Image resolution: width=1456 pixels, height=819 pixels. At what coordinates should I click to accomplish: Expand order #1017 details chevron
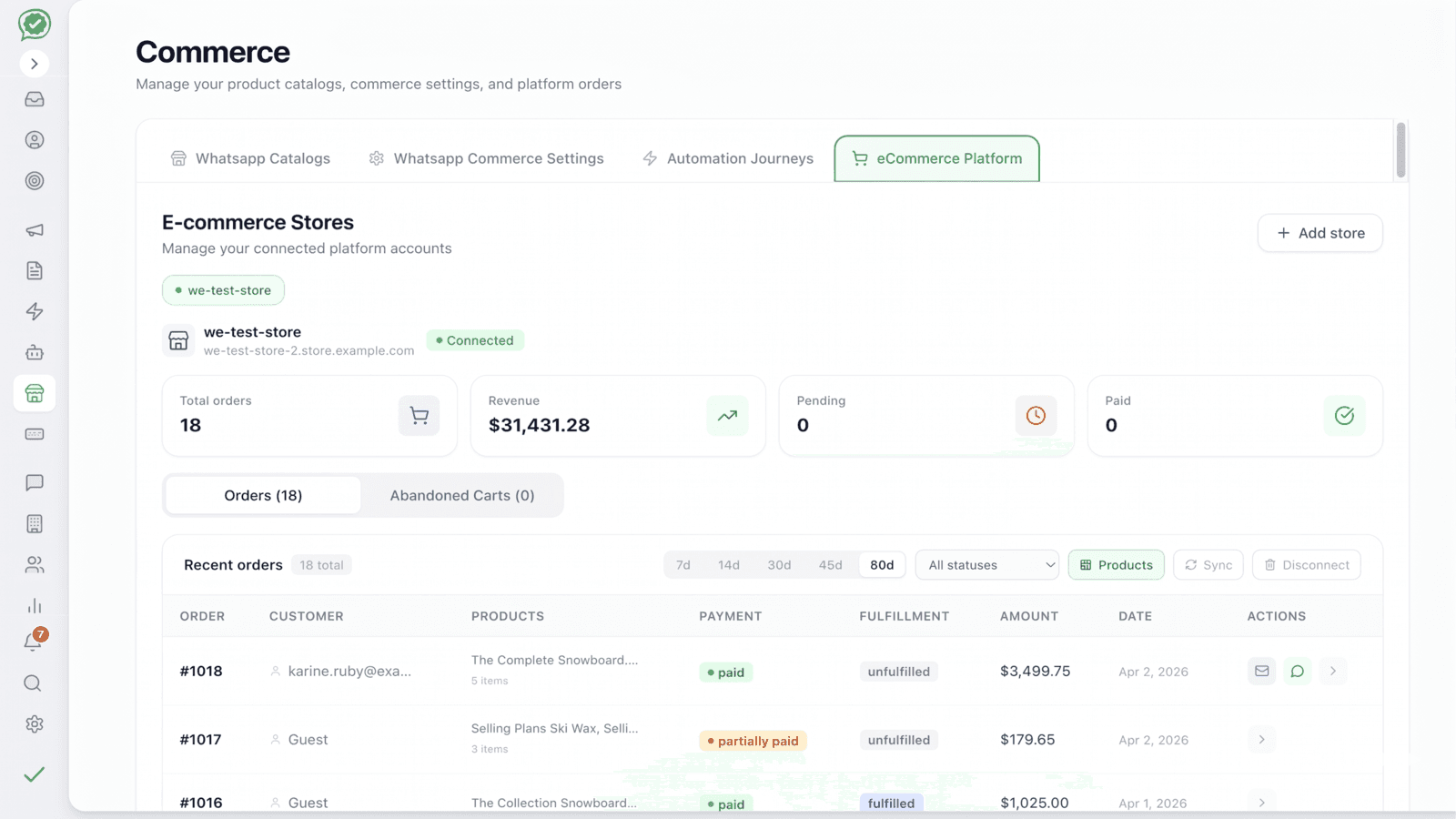click(x=1261, y=740)
